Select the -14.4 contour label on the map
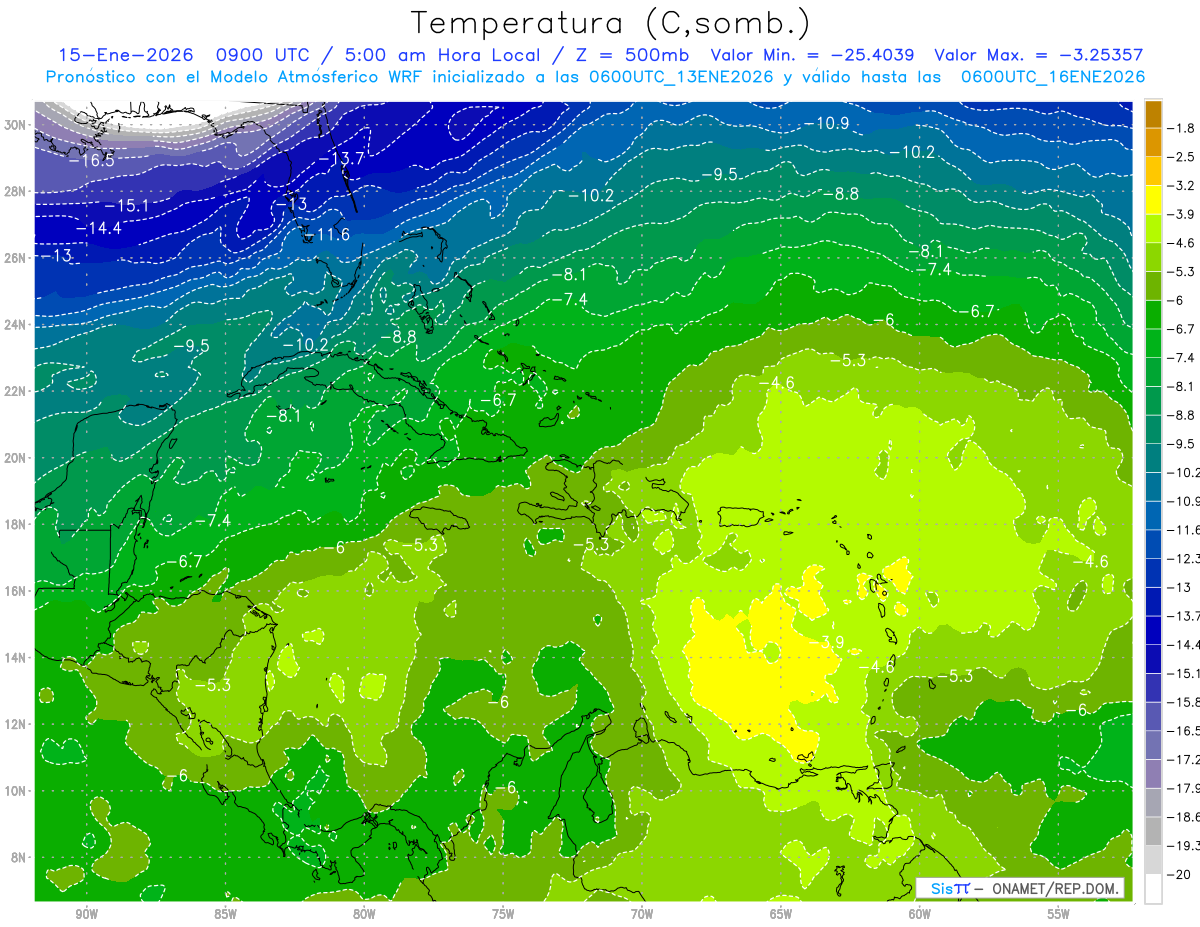This screenshot has height=927, width=1200. tap(98, 228)
